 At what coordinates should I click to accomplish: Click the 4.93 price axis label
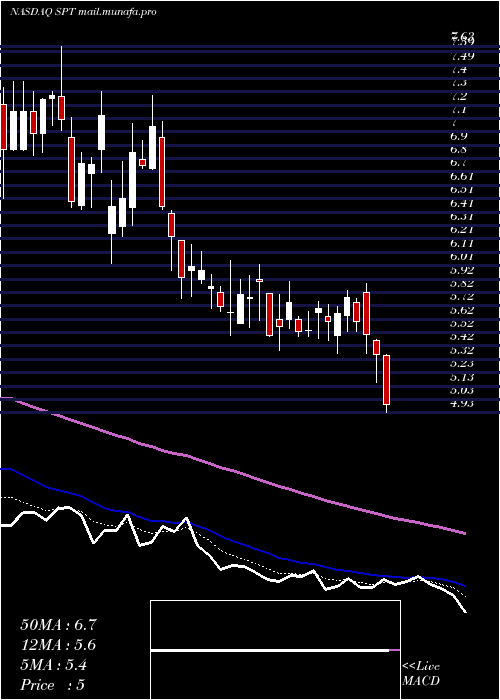point(462,403)
